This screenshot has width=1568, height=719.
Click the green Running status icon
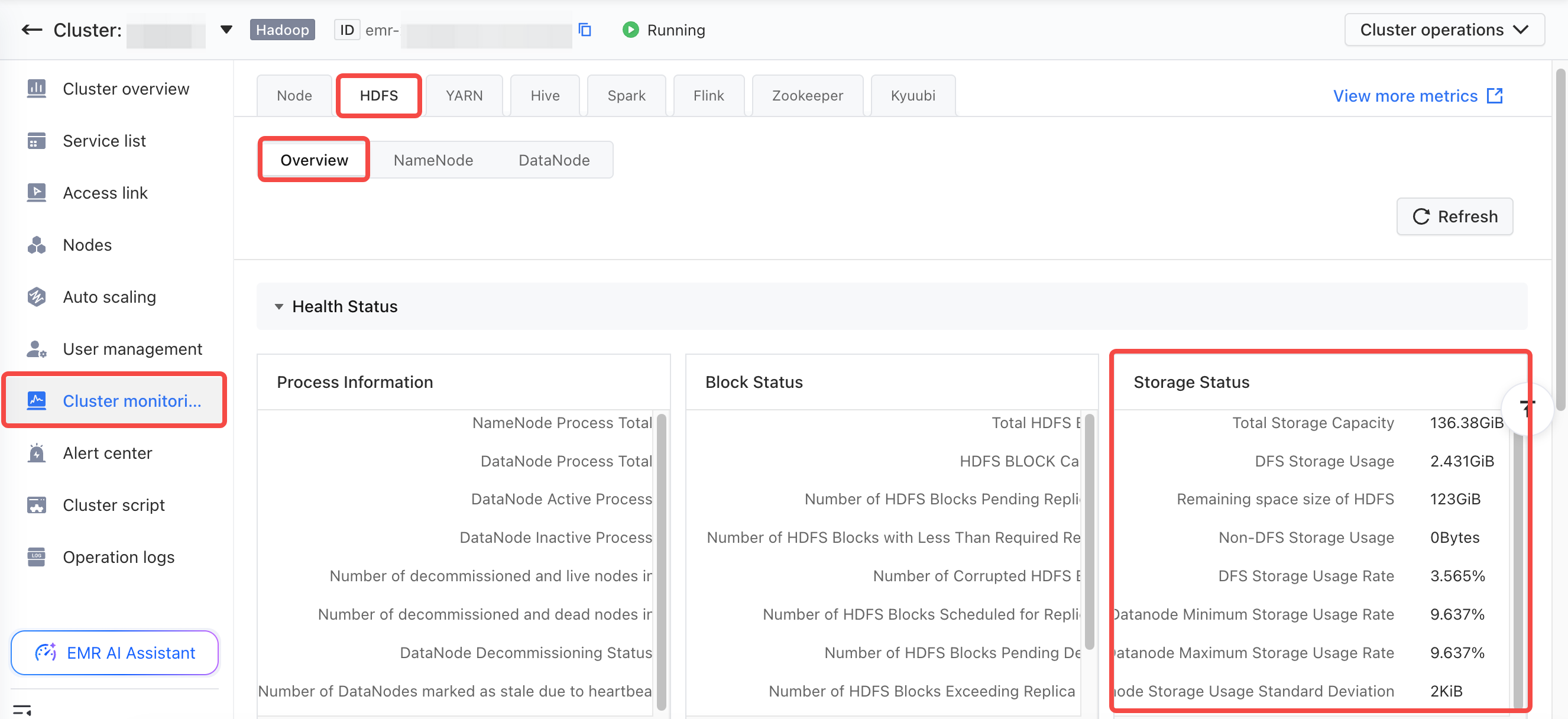coord(631,30)
